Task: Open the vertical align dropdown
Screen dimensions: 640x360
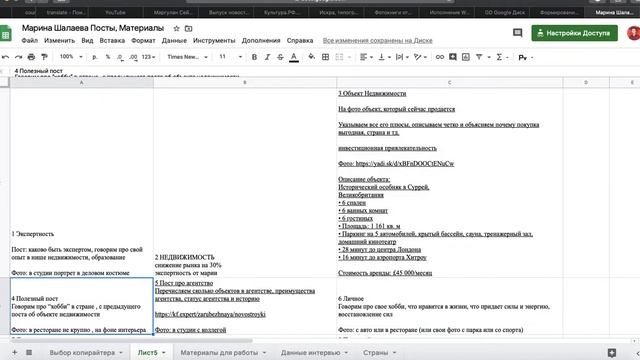Action: [384, 57]
